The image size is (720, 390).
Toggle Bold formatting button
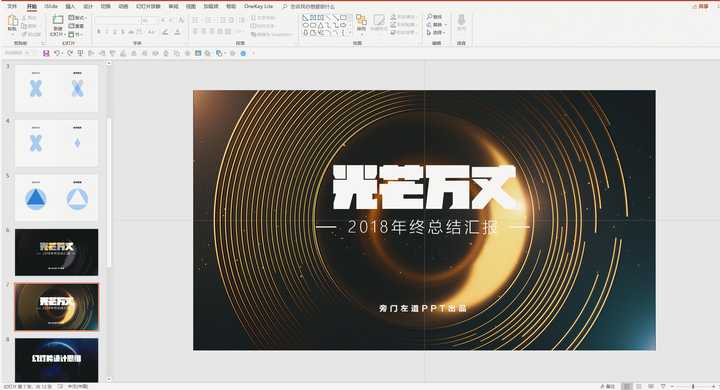coord(99,32)
